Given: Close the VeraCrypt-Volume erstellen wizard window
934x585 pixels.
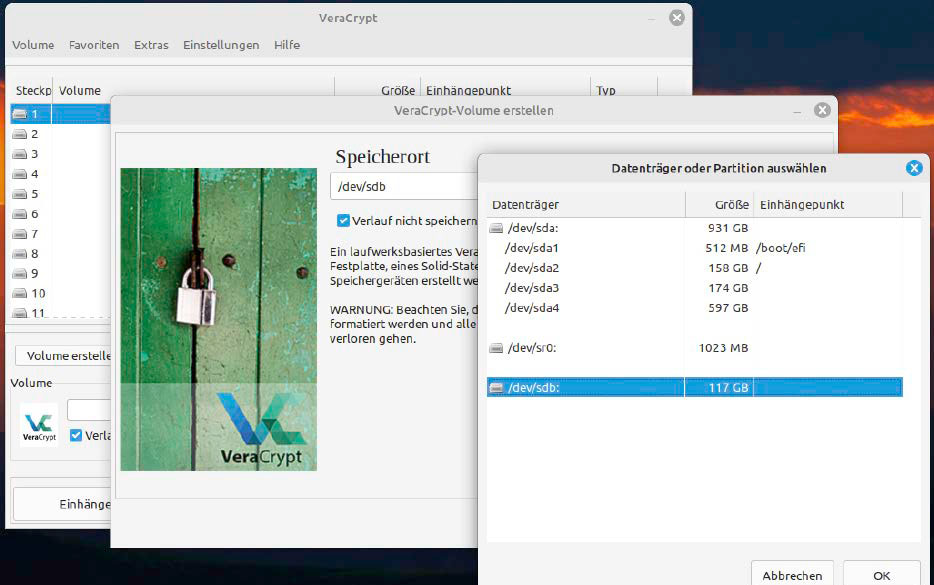Looking at the screenshot, I should click(822, 110).
